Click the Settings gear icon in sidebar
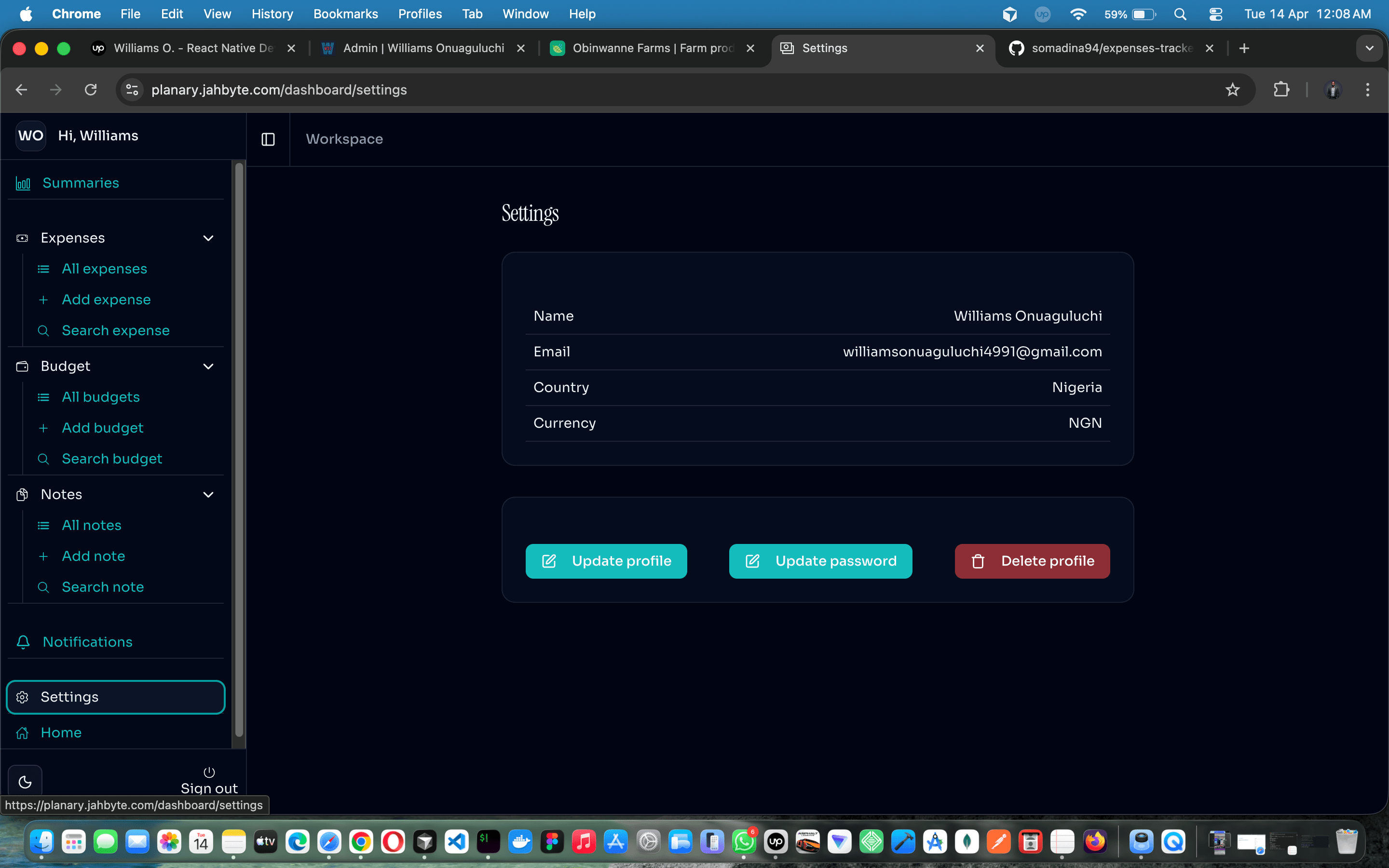Screen dimensions: 1389x868 (23, 697)
